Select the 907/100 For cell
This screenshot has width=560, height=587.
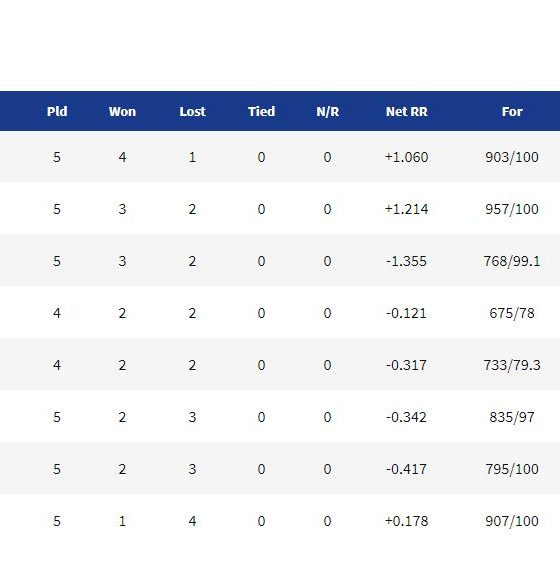click(512, 521)
